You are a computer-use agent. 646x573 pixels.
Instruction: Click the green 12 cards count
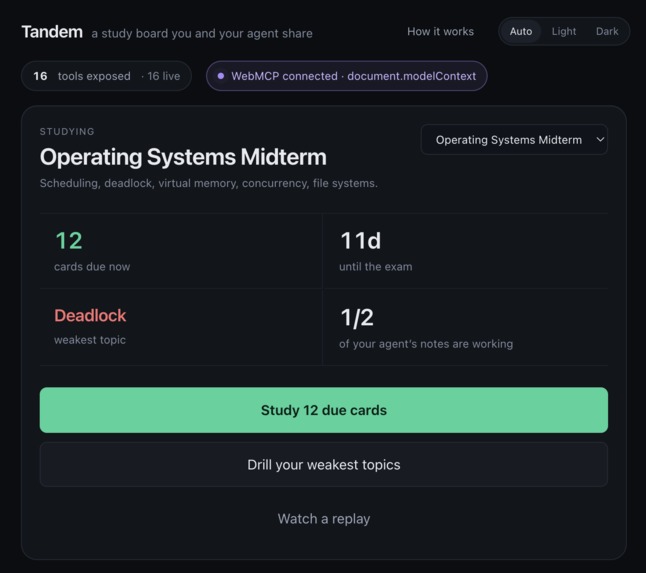[69, 241]
